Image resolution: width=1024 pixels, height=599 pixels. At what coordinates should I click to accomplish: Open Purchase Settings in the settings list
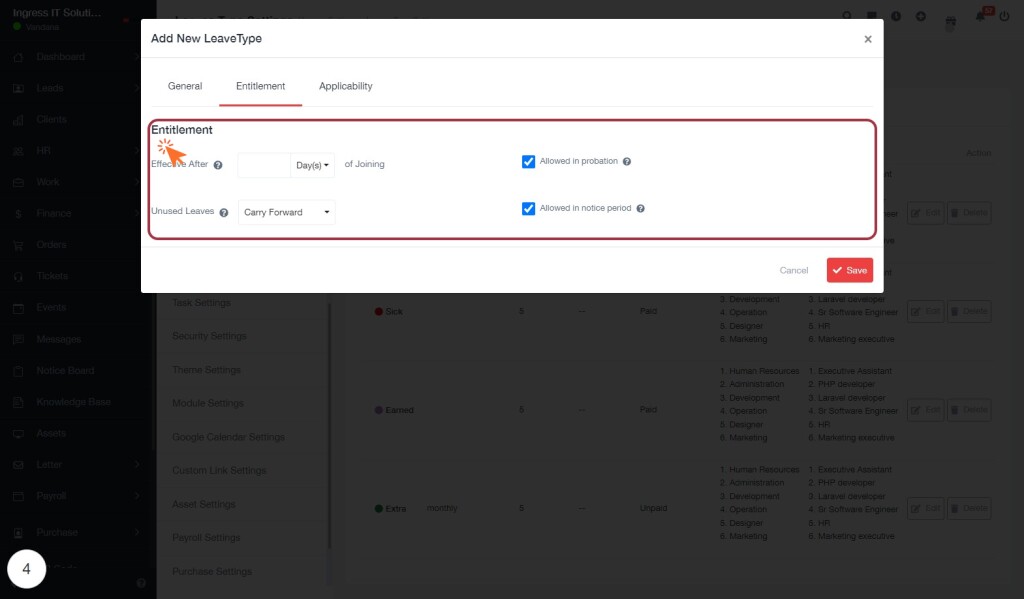pos(212,572)
